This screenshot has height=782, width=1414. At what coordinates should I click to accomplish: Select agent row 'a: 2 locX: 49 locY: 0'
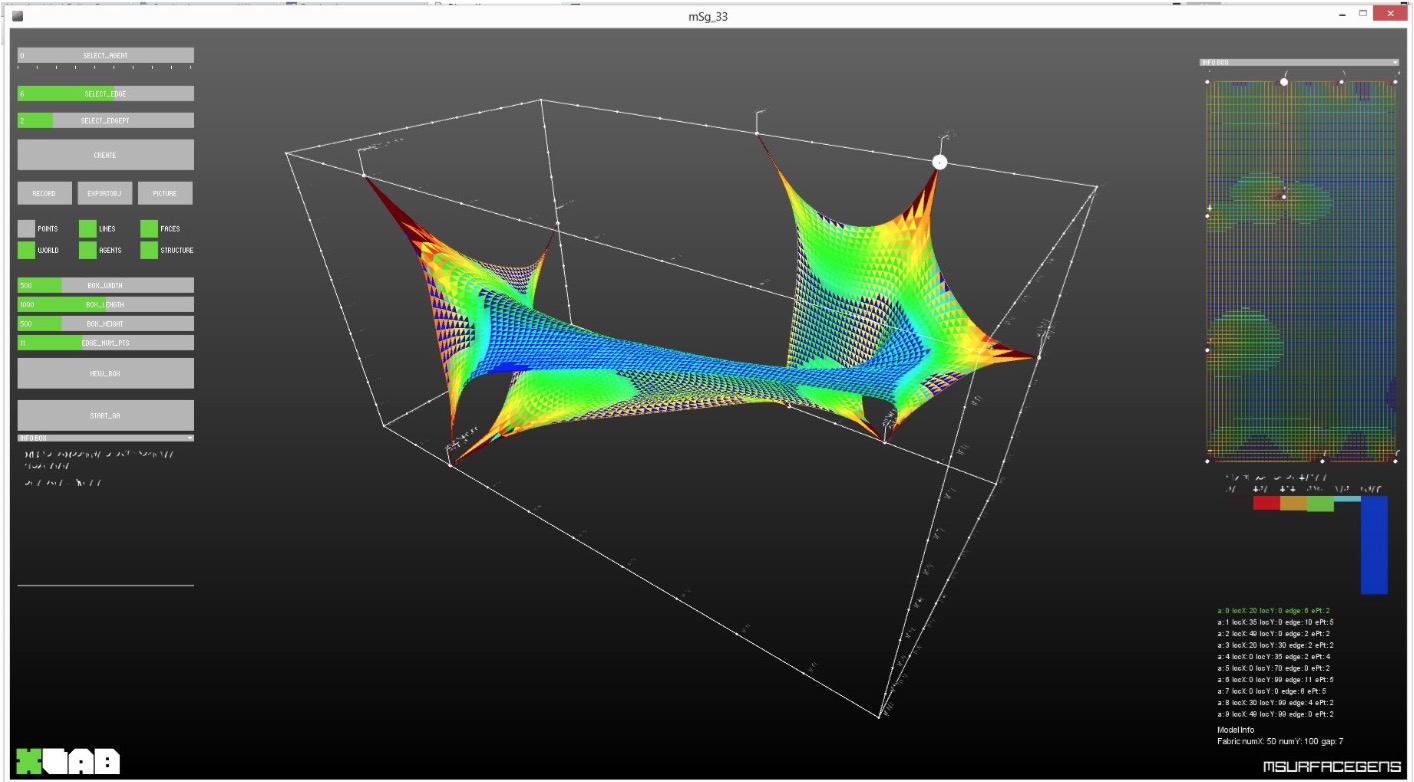(x=1274, y=633)
